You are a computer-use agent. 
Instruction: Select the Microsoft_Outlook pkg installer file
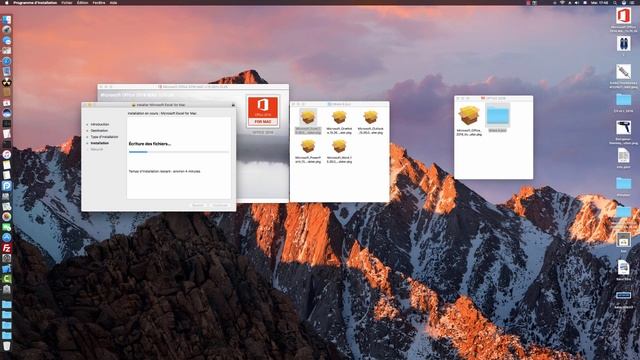(x=370, y=122)
